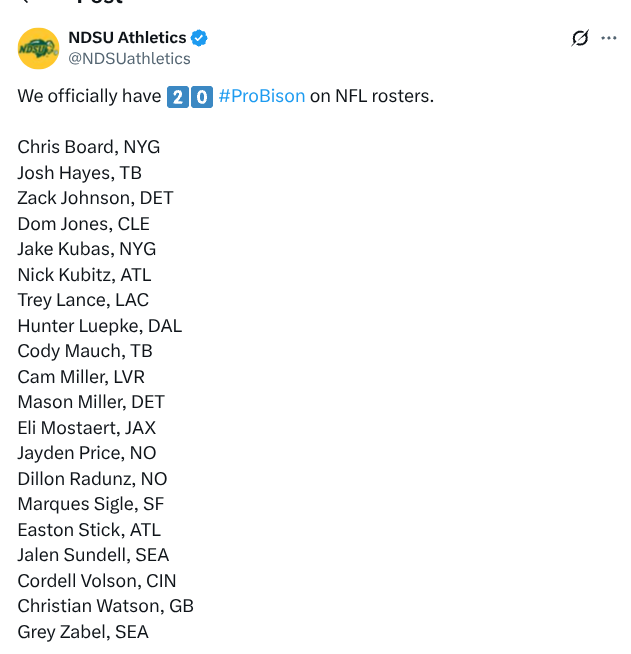
Task: Click the Chris Board, NYG line
Action: [88, 147]
